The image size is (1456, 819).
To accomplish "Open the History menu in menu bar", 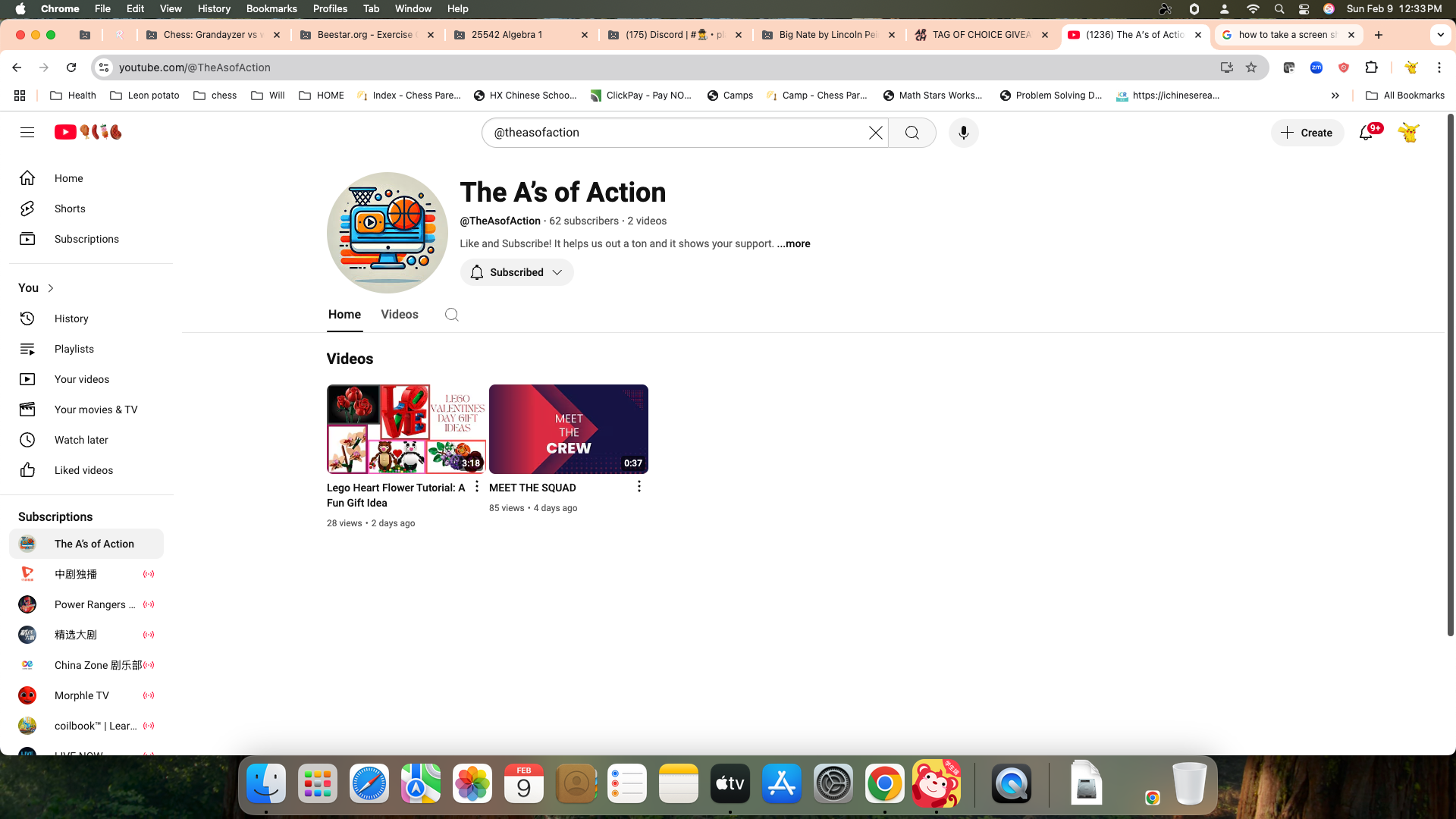I will tap(214, 9).
